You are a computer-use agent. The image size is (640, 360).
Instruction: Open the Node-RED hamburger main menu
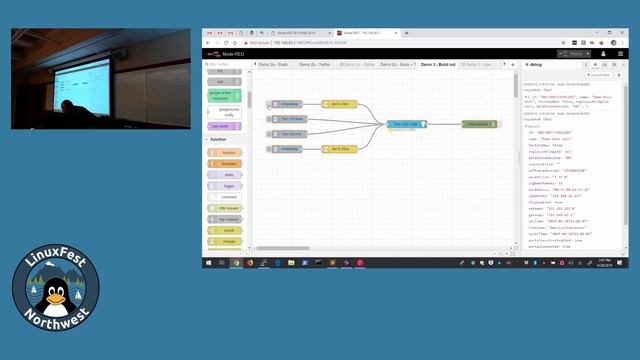click(620, 54)
